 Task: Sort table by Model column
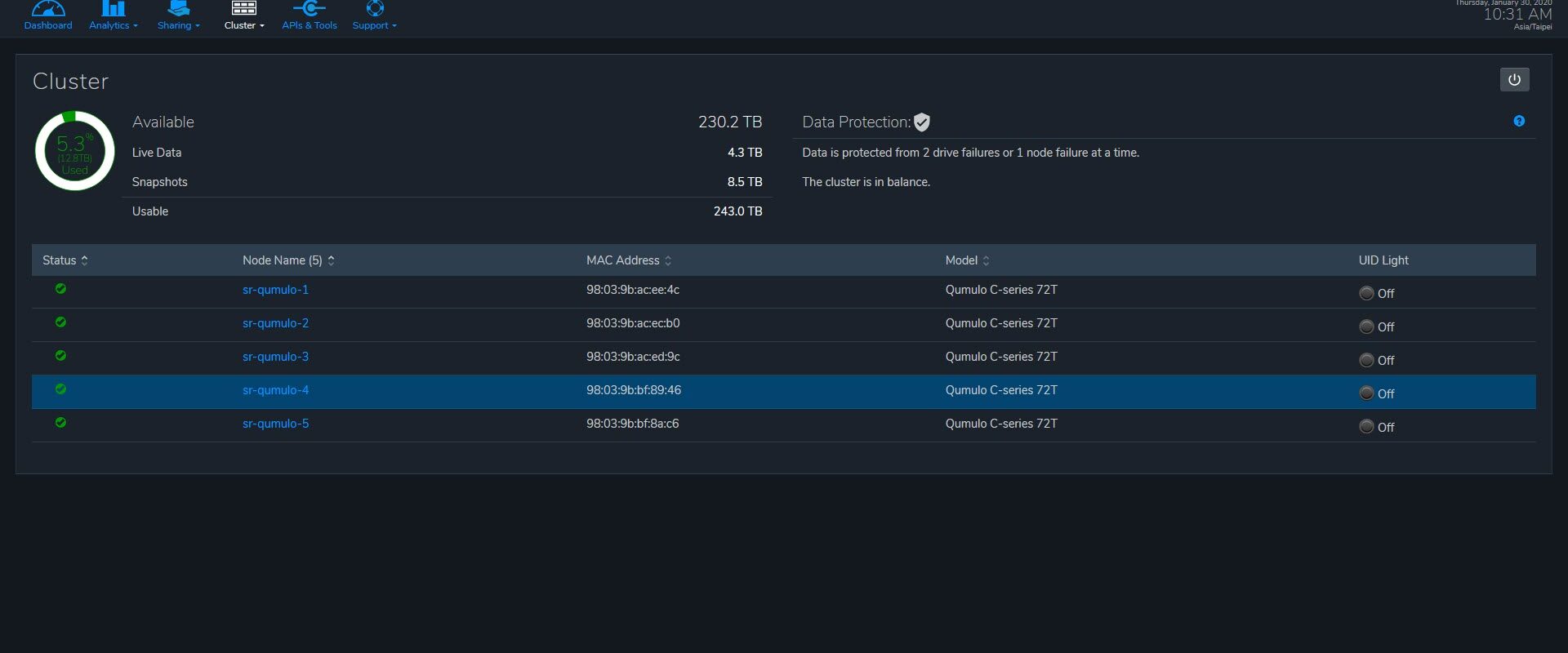tap(967, 260)
